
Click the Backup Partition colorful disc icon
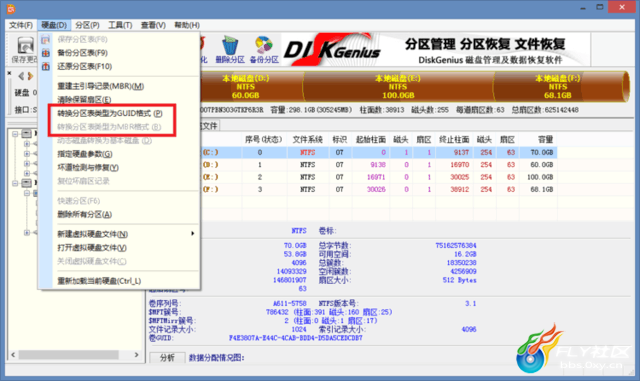(264, 45)
